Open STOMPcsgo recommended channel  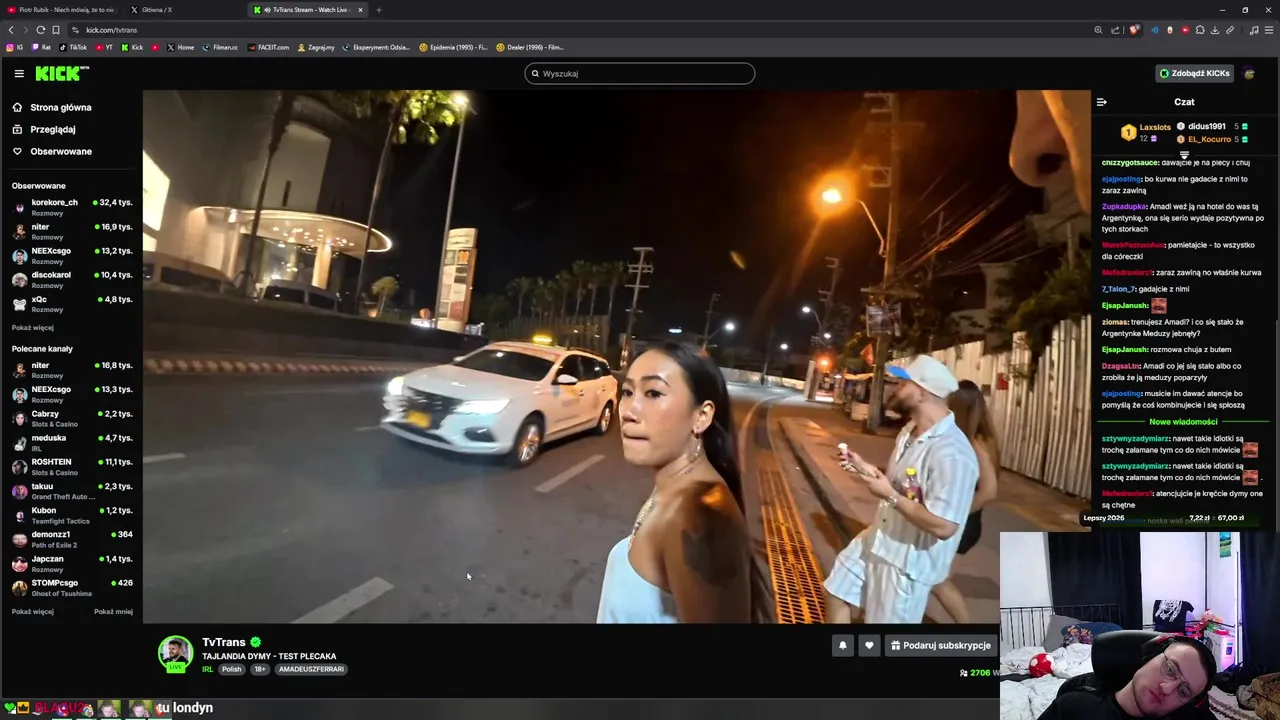tap(72, 587)
